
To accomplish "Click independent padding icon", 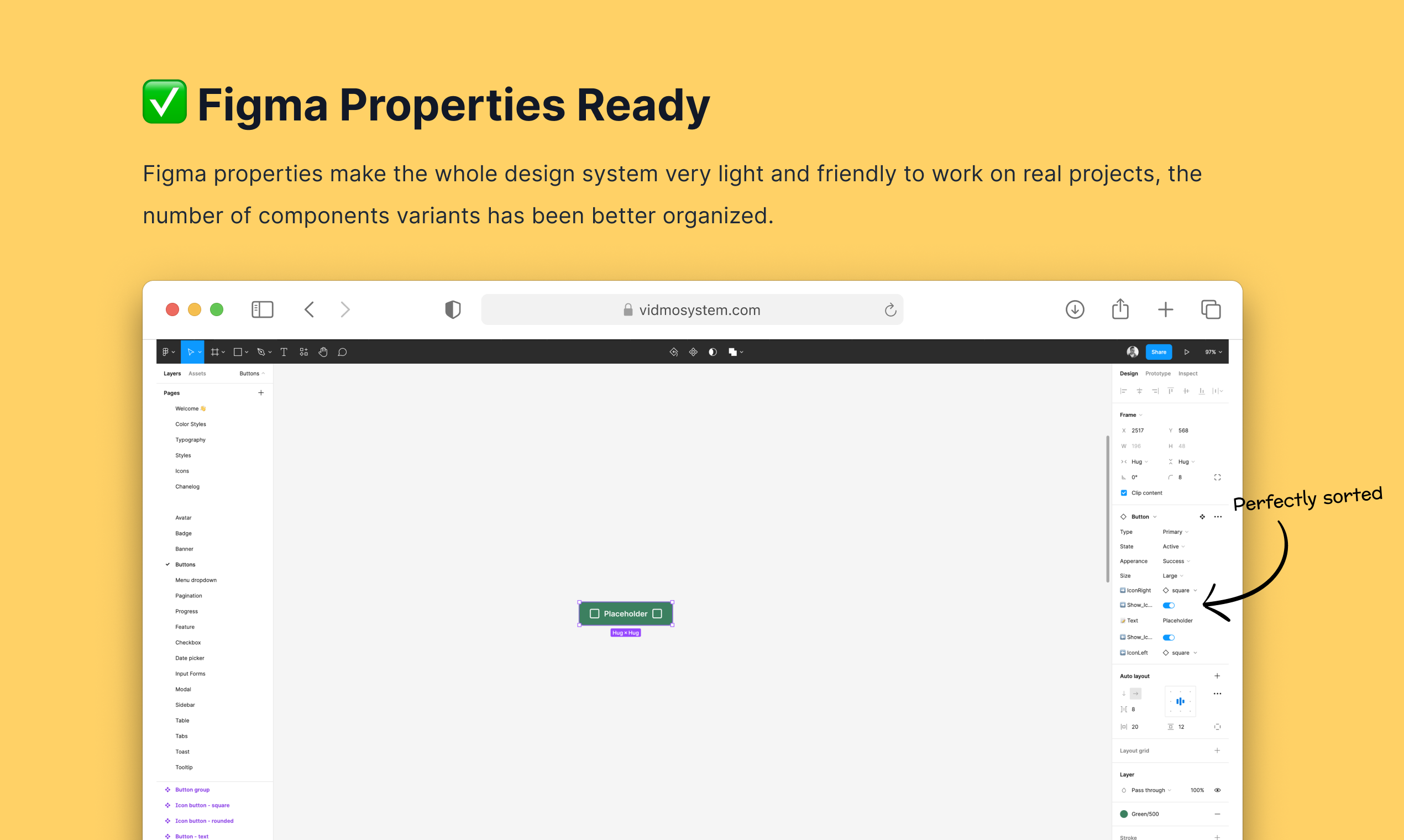I will (x=1217, y=727).
